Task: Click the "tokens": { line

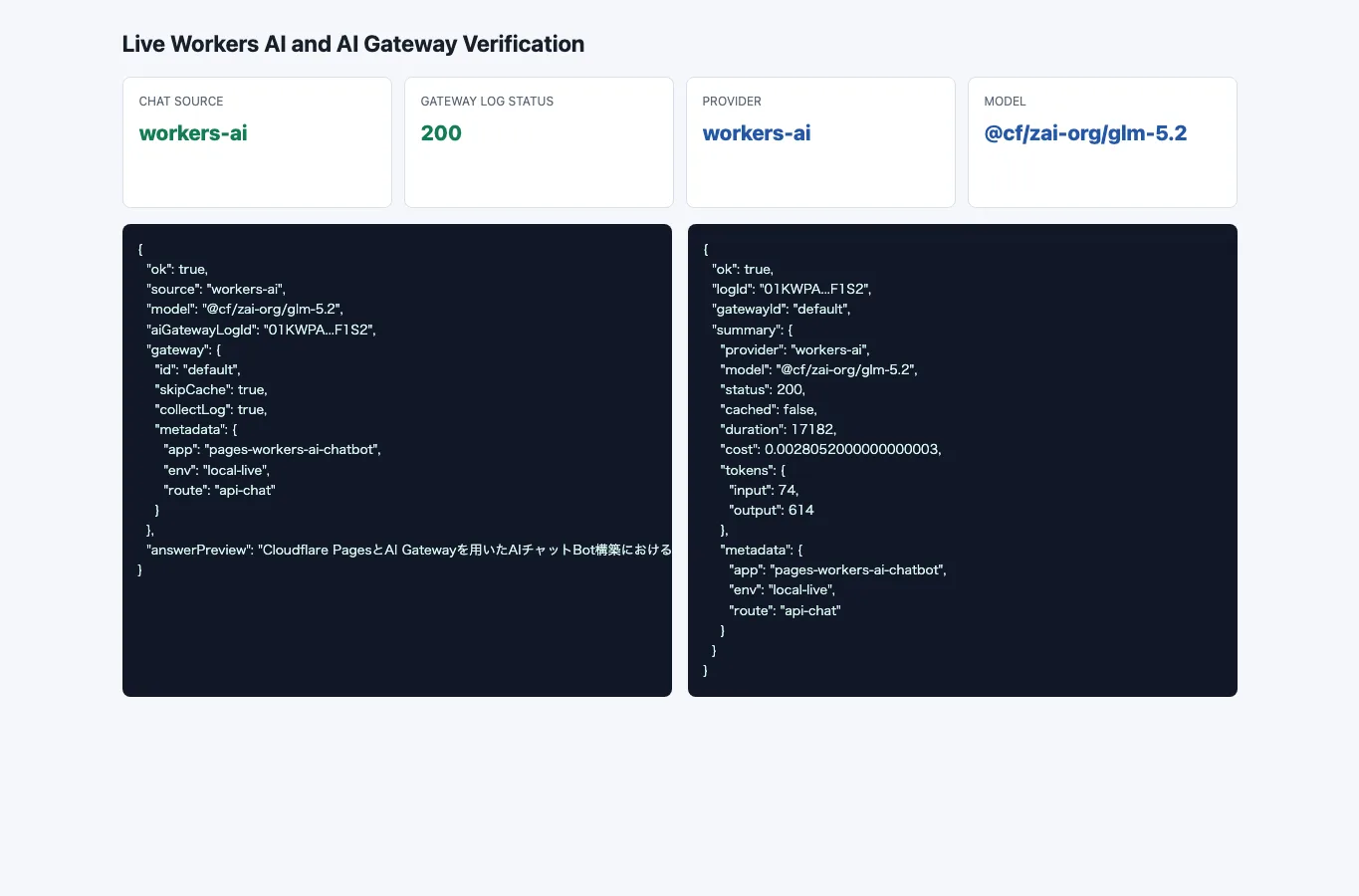Action: 753,470
